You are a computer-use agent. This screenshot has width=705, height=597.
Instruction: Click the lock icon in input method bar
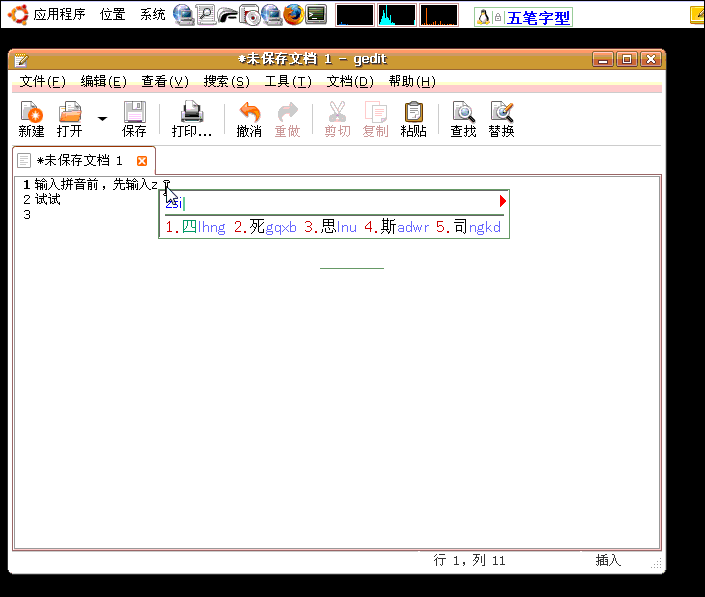pyautogui.click(x=498, y=18)
